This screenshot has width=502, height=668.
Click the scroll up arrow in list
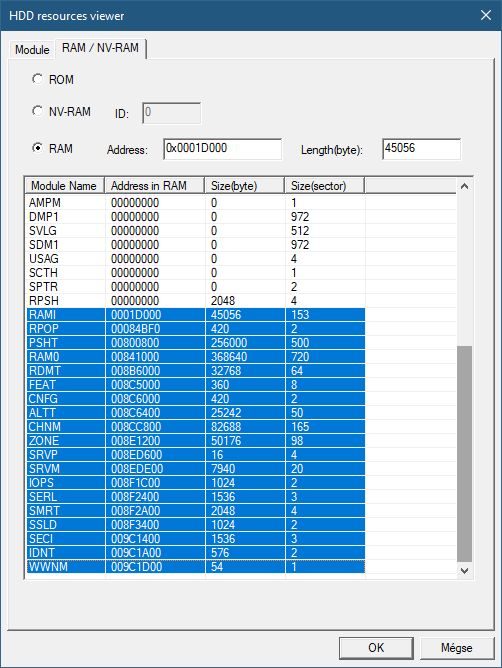[464, 186]
